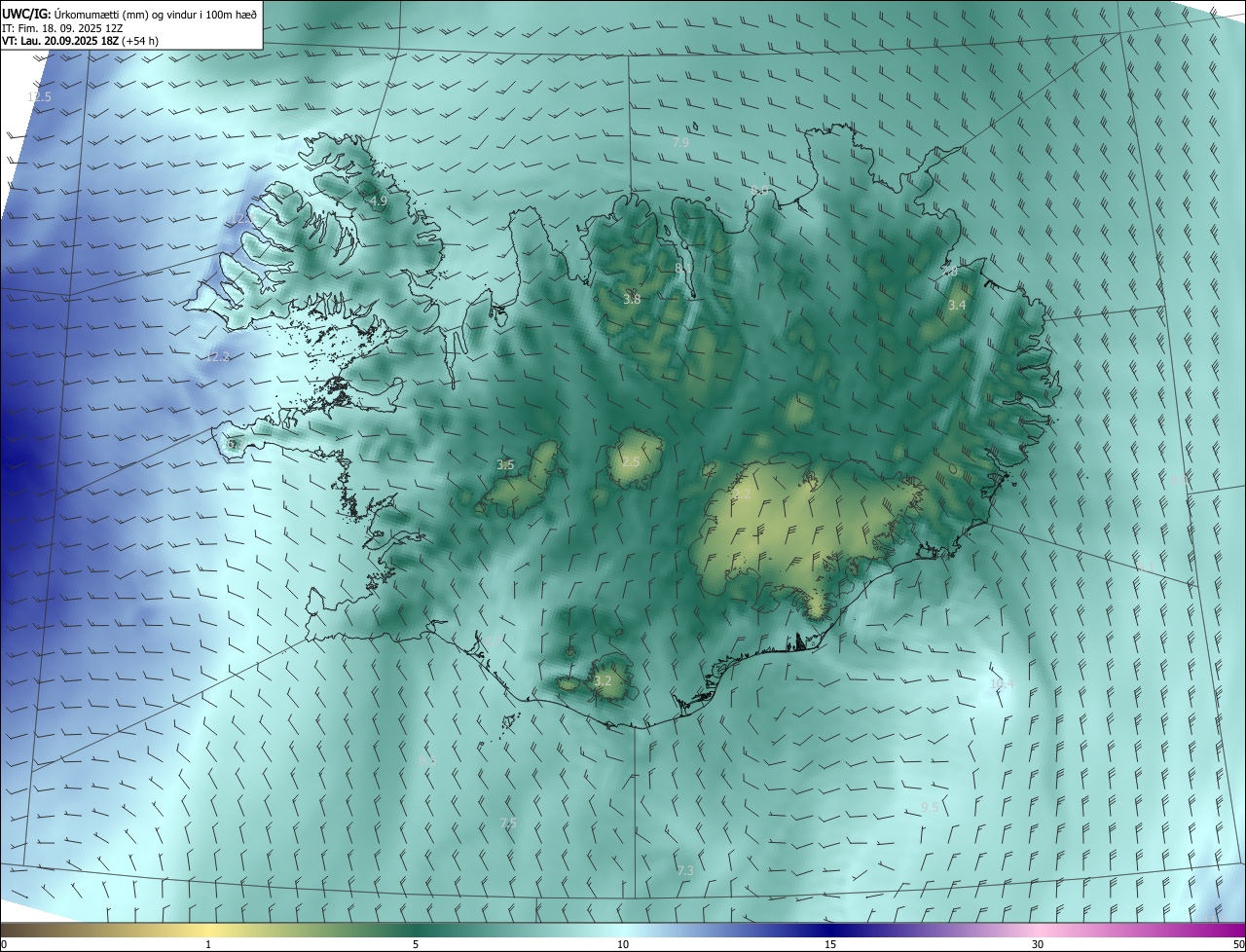Viewport: 1246px width, 952px height.
Task: Select the 7.3 value near the bottom
Action: 685,870
